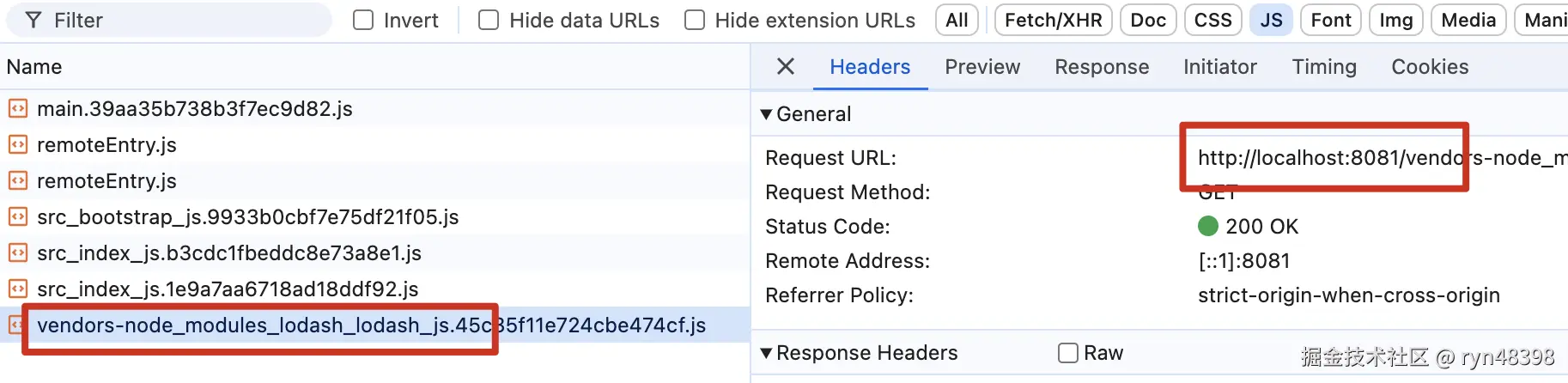Open the Timing tab
1568x383 pixels.
[x=1323, y=67]
